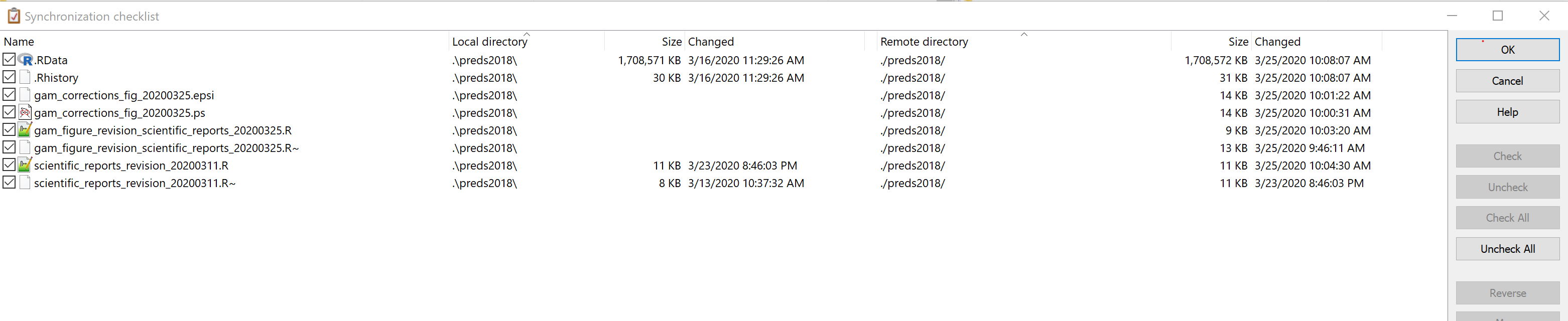Click the R script icon for gam_figure_revision_scientific_reports_20200325.R
This screenshot has height=321, width=1568.
point(25,130)
